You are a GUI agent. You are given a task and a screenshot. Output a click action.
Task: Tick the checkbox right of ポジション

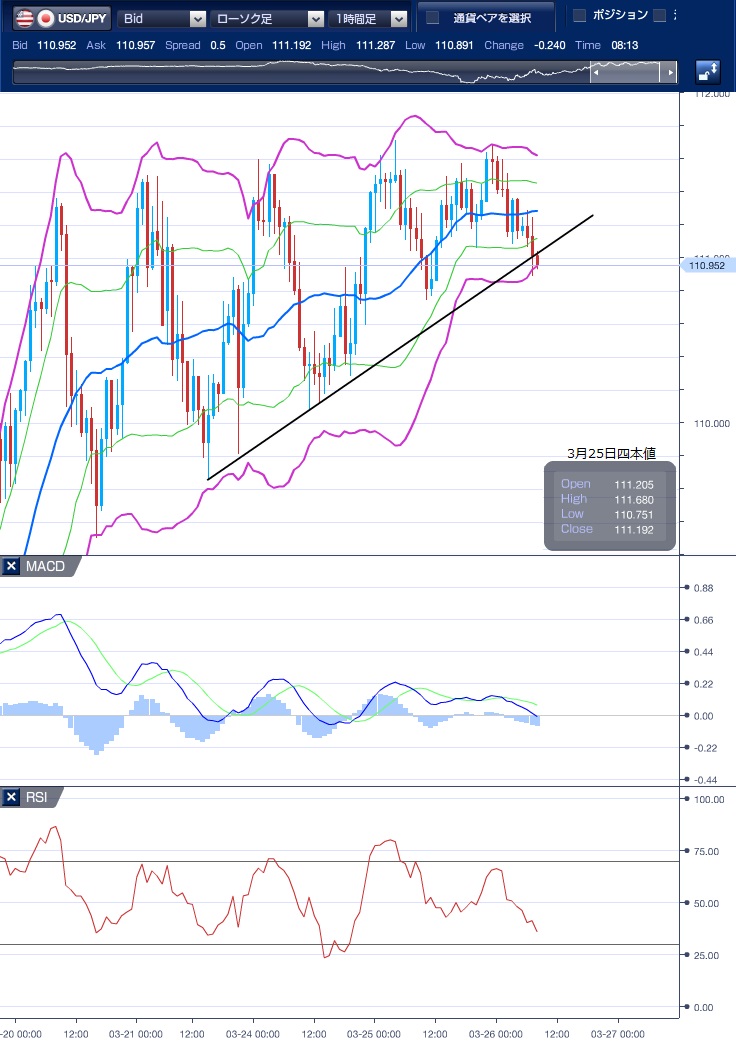659,15
